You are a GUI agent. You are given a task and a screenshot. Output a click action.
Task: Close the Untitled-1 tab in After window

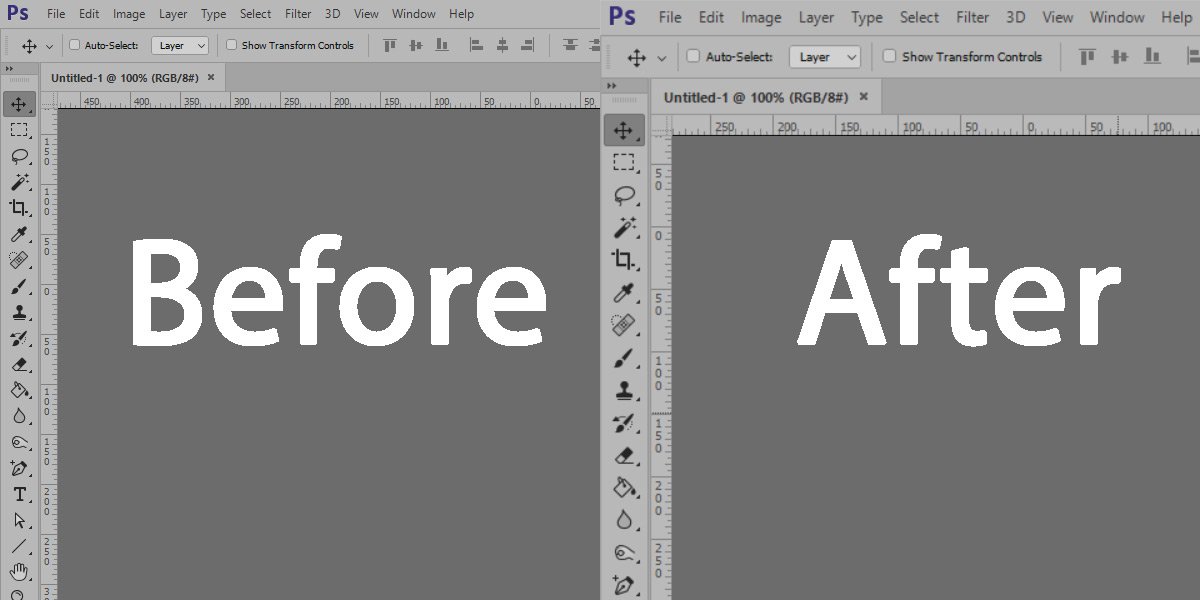tap(864, 97)
